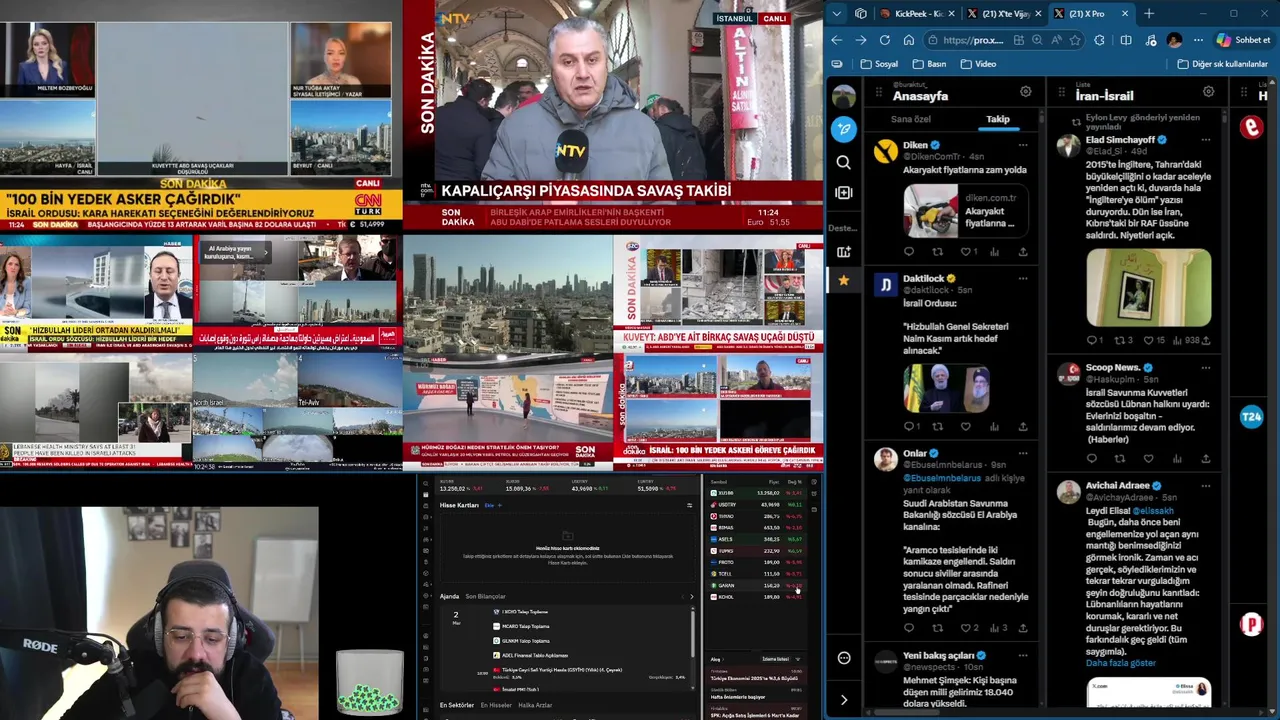Select USDTRY row in watchlist
Viewport: 1280px width, 720px height.
(757, 504)
